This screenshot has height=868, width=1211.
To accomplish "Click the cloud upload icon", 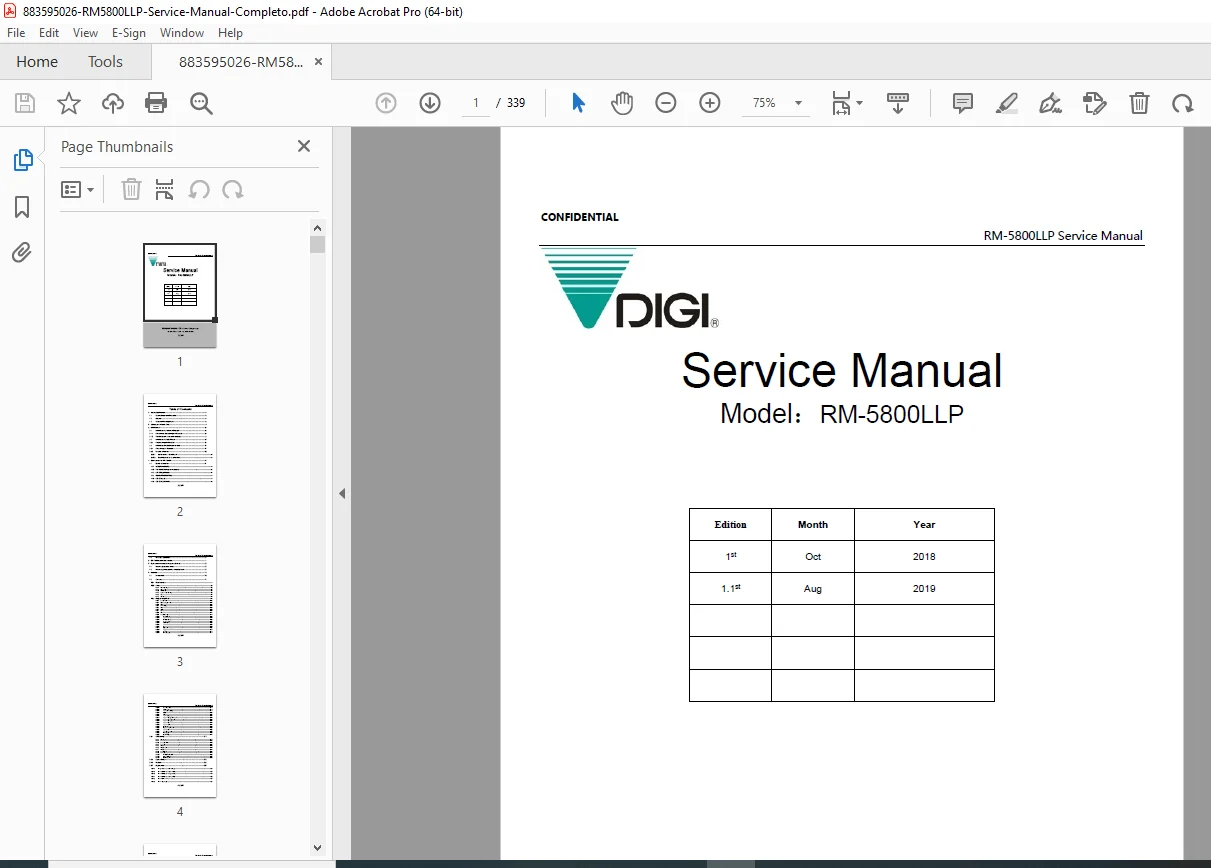I will (x=113, y=103).
